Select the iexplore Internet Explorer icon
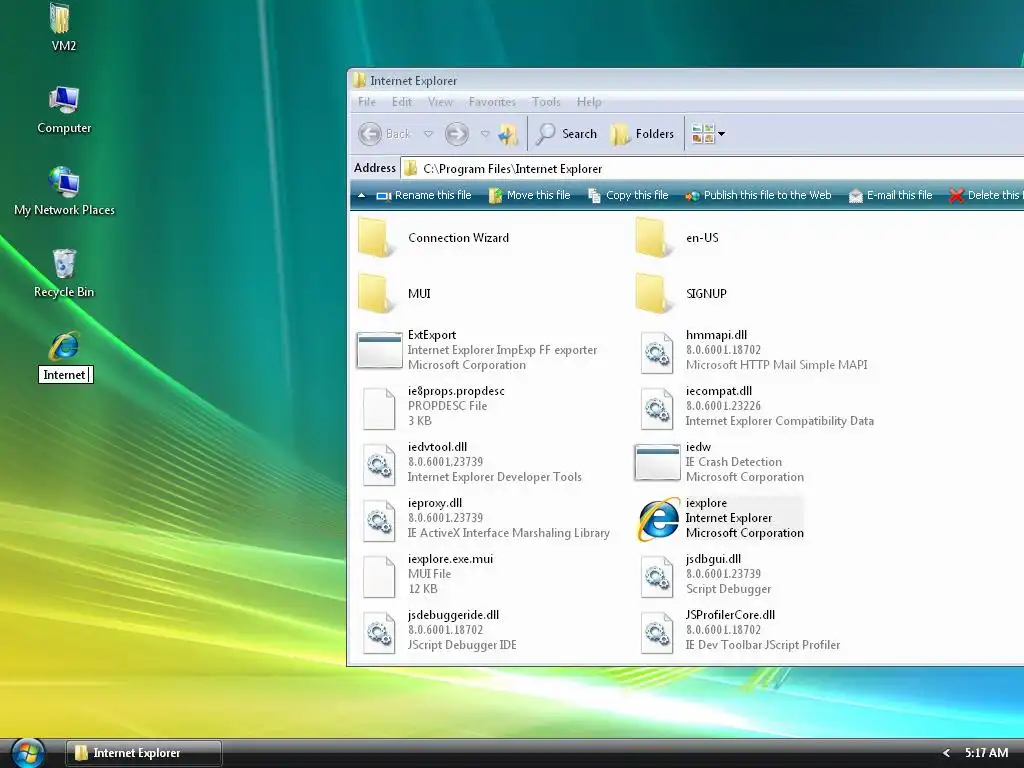The height and width of the screenshot is (768, 1024). 658,519
